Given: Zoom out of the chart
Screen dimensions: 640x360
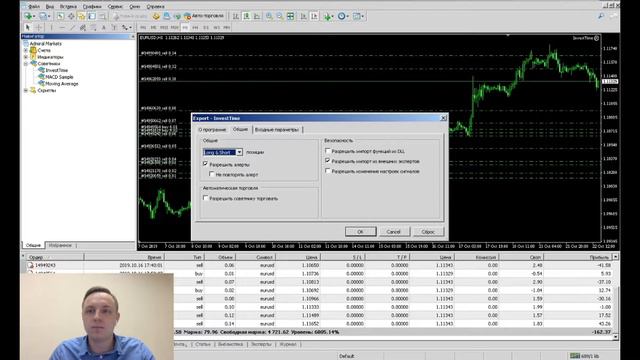Looking at the screenshot, I should (x=280, y=16).
